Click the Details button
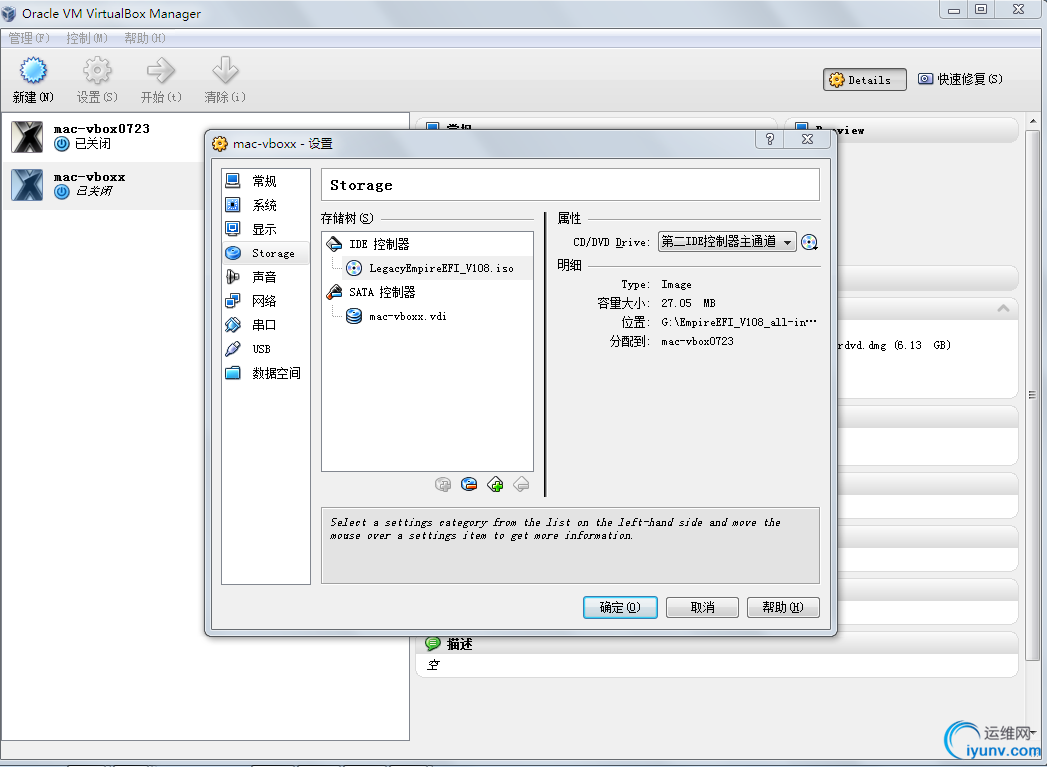The height and width of the screenshot is (767, 1047). [x=865, y=79]
